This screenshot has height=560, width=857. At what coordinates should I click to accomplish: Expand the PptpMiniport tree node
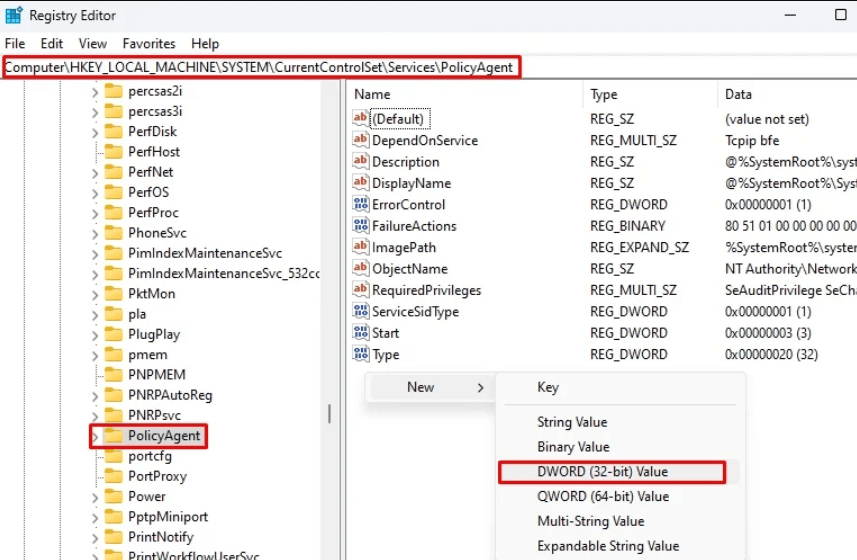pos(95,517)
